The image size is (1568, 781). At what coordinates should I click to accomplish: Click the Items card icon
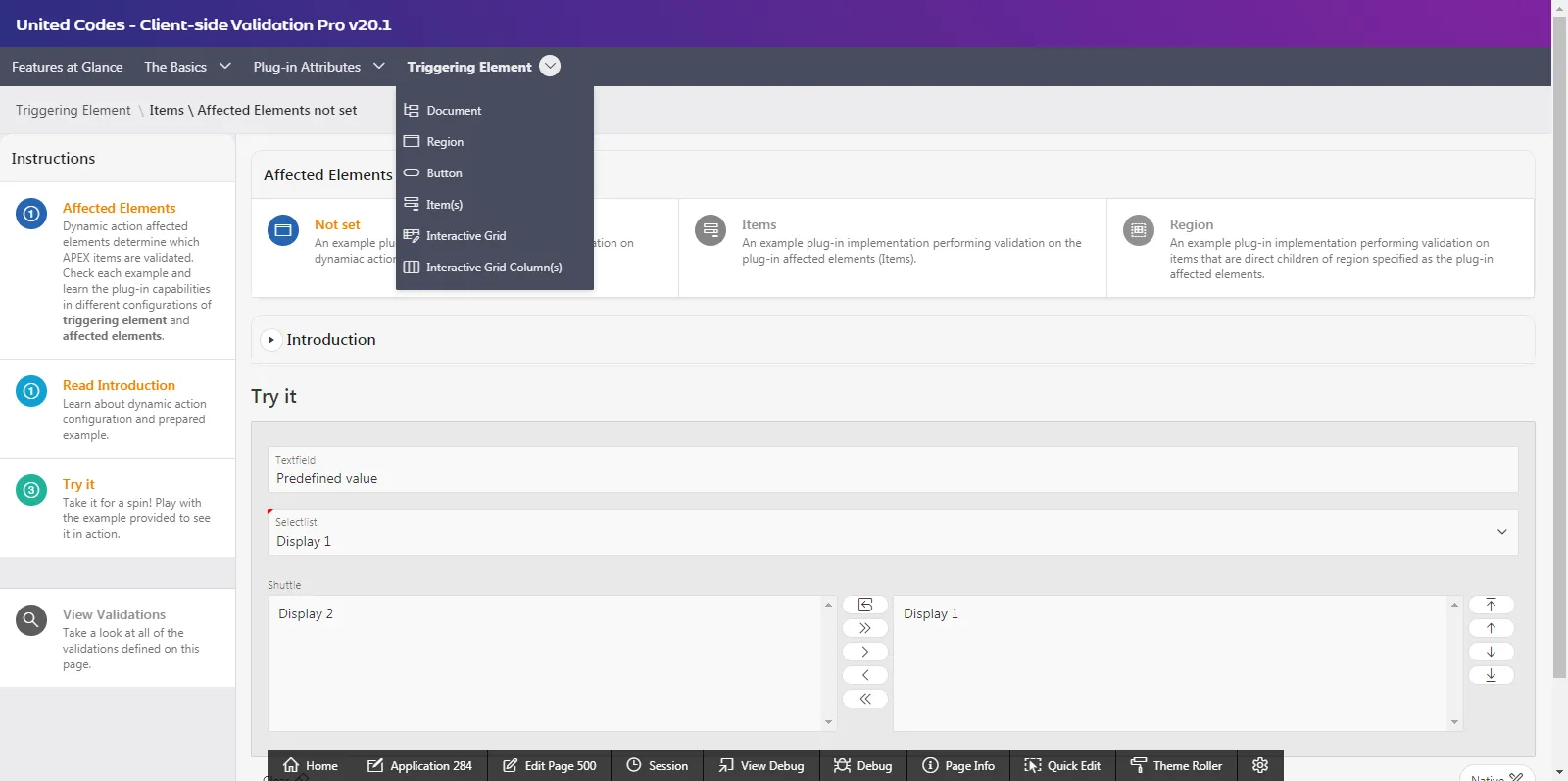coord(710,230)
